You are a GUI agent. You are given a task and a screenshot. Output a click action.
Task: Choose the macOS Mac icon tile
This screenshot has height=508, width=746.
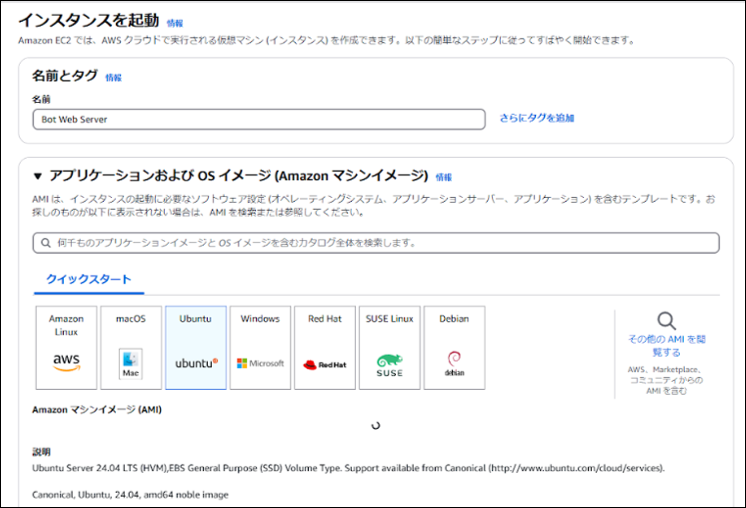[131, 348]
